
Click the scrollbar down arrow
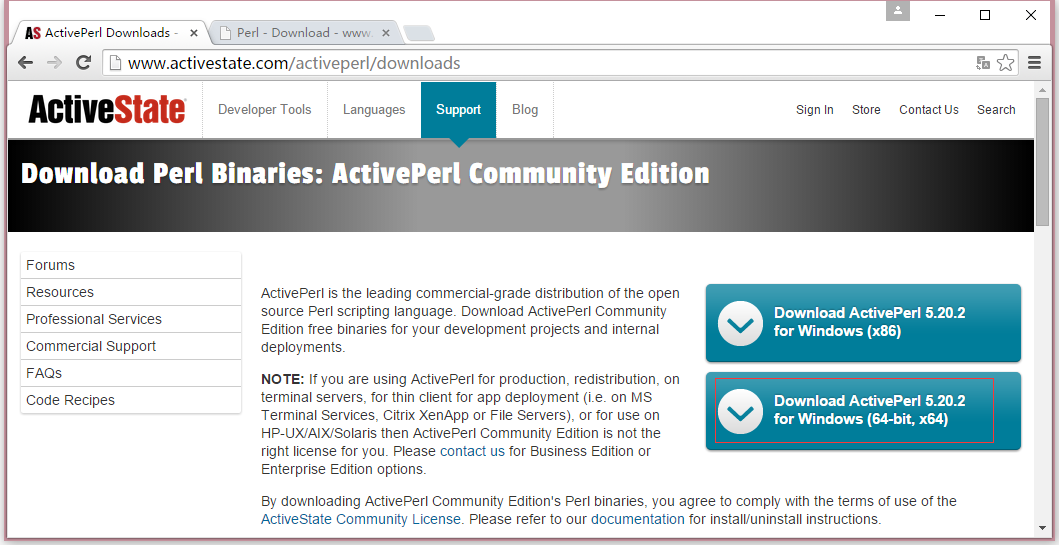1042,528
